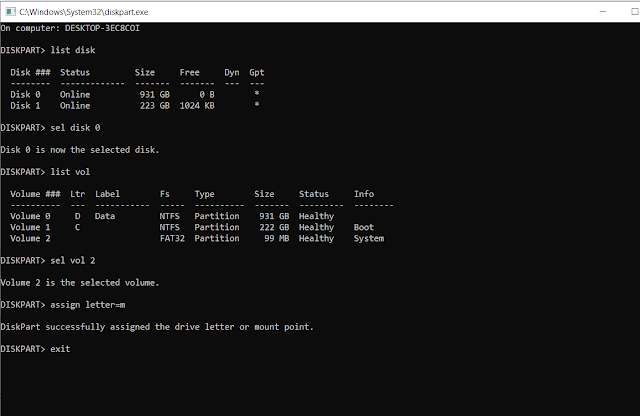Click the 'Disk 0' row label

point(25,94)
